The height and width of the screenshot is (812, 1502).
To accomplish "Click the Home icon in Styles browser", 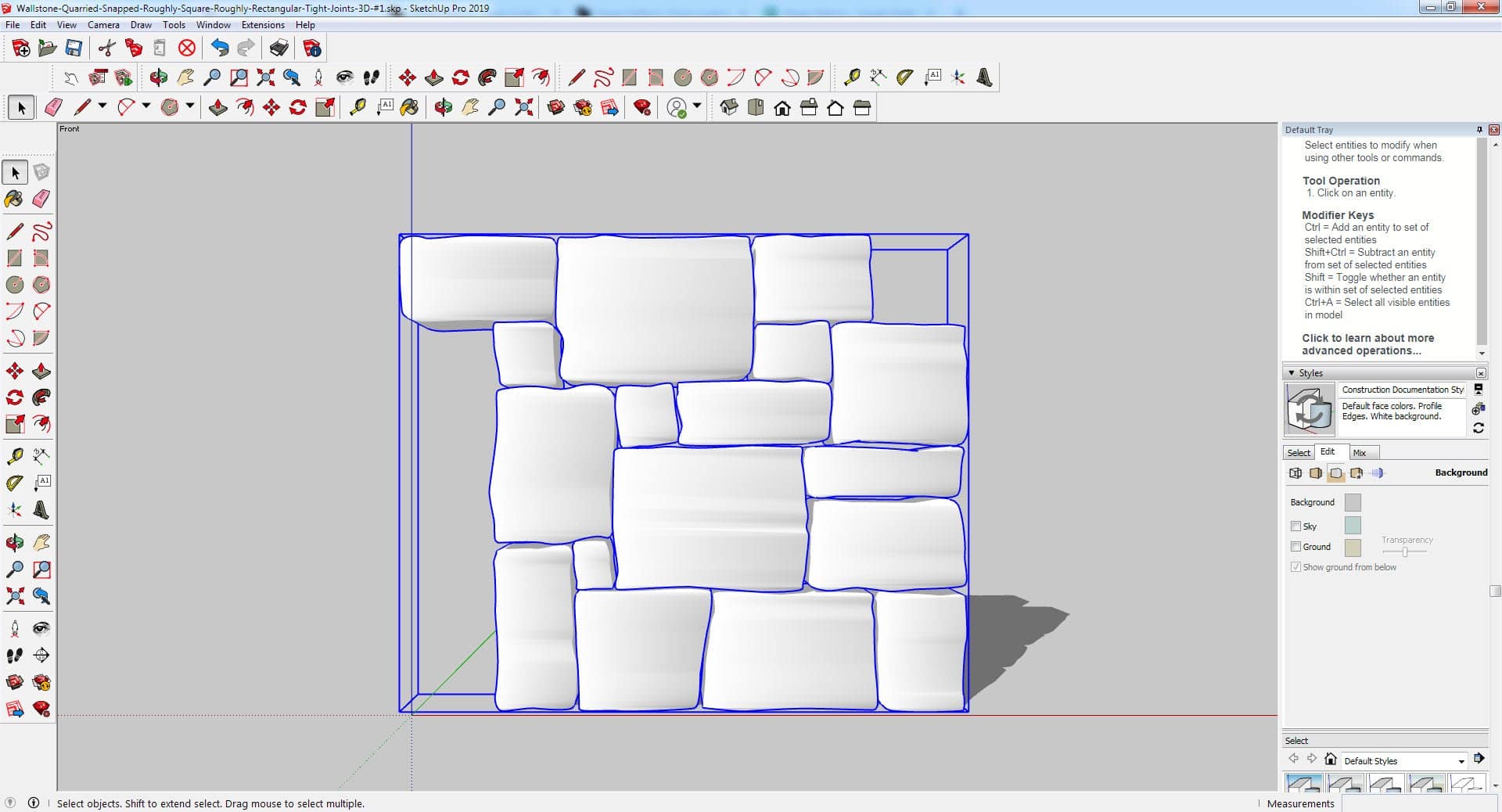I will pyautogui.click(x=1330, y=759).
